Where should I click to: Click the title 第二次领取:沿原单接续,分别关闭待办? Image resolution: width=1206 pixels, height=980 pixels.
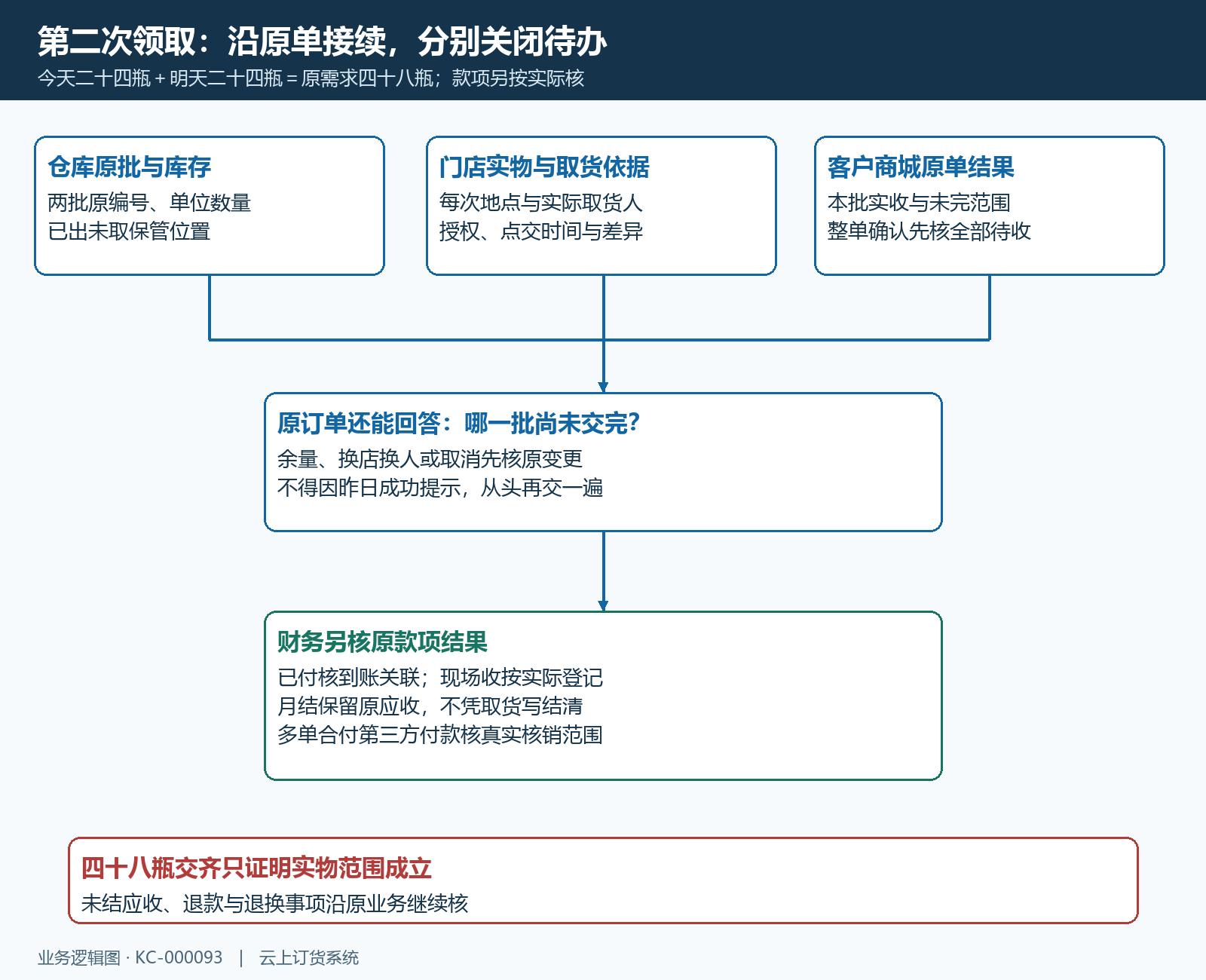pyautogui.click(x=322, y=41)
